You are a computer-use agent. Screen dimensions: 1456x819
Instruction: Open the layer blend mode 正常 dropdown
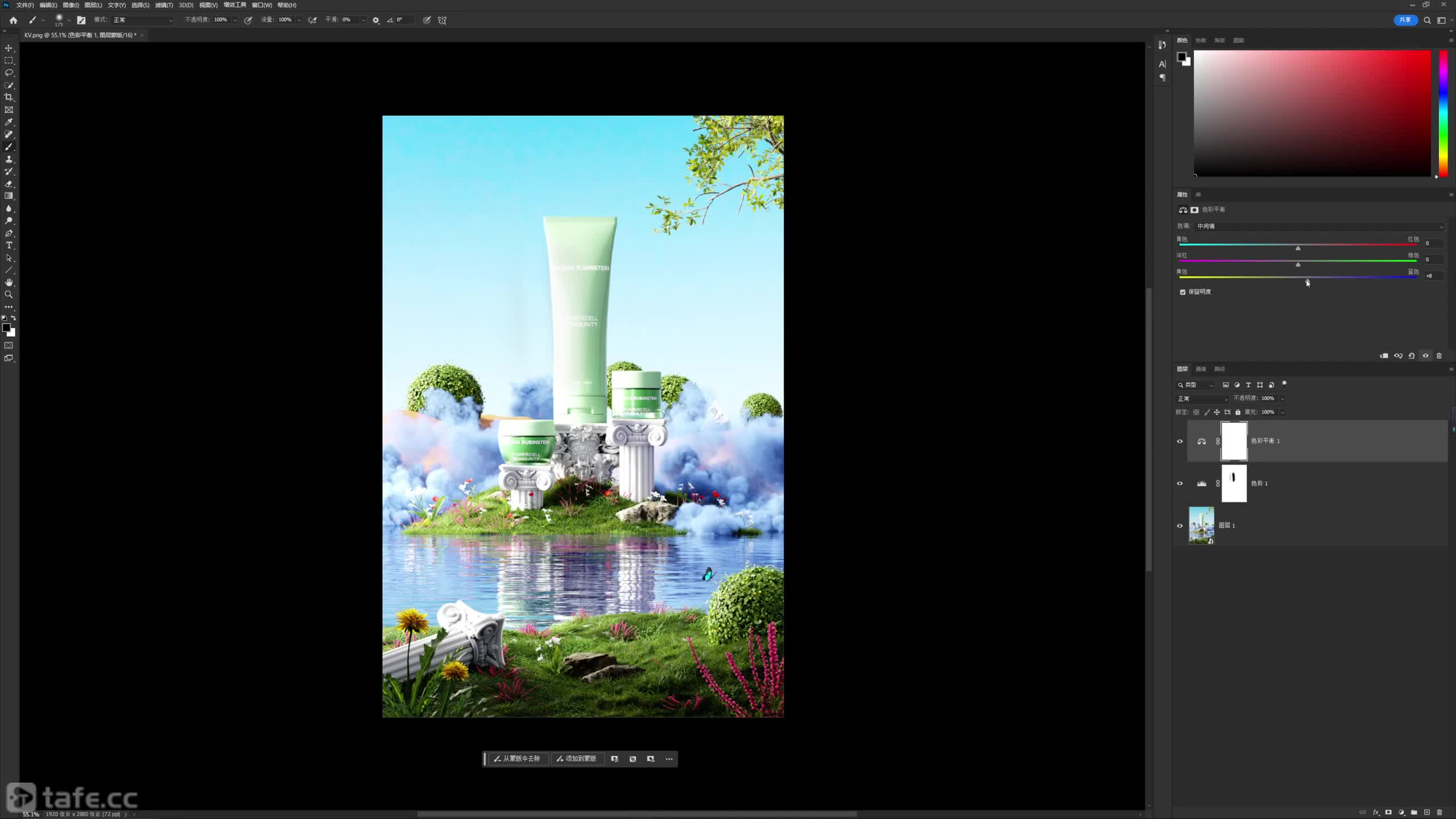pyautogui.click(x=1202, y=399)
